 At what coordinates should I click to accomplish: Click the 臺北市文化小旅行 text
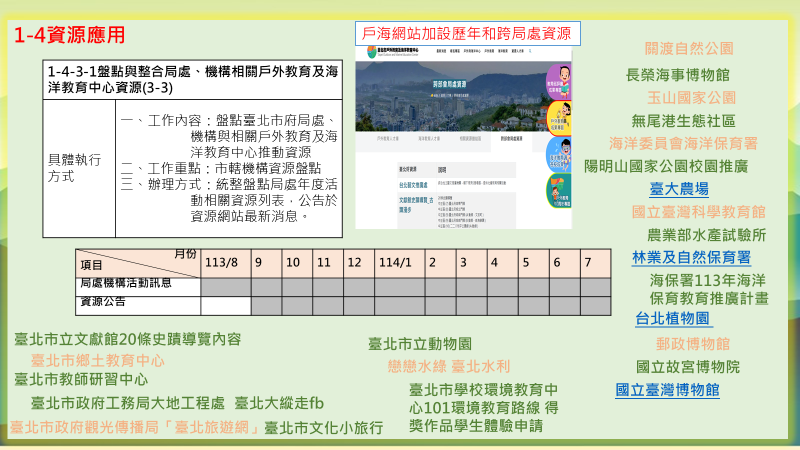[323, 428]
